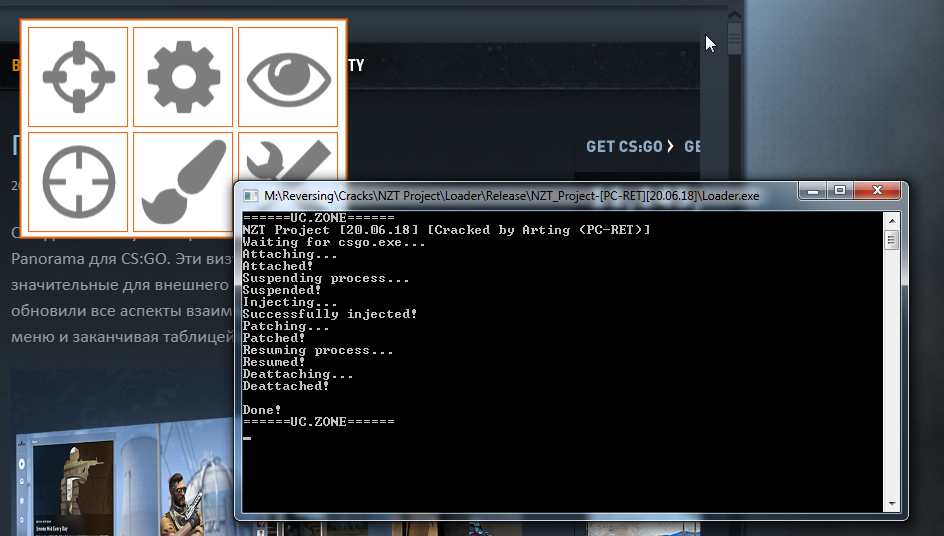
Task: Click the 'Done!' line in the console
Action: (262, 410)
